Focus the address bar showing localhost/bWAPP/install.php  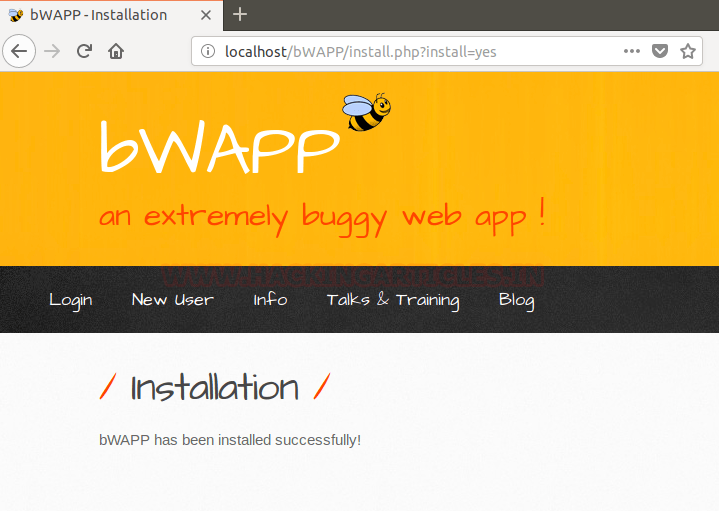[400, 51]
